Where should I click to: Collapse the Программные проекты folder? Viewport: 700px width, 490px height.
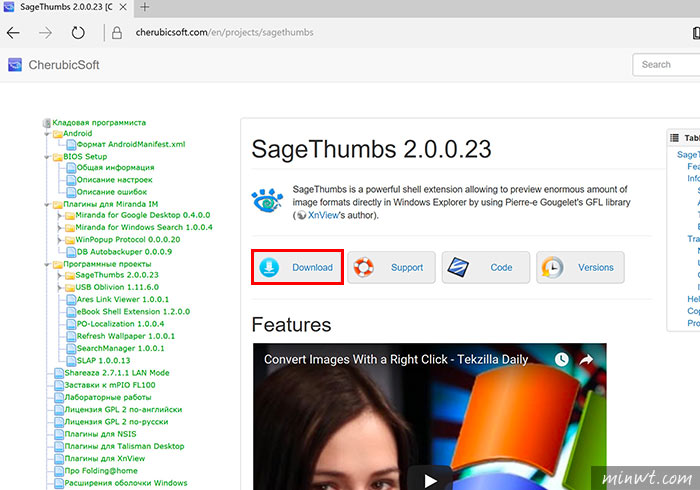(x=47, y=264)
